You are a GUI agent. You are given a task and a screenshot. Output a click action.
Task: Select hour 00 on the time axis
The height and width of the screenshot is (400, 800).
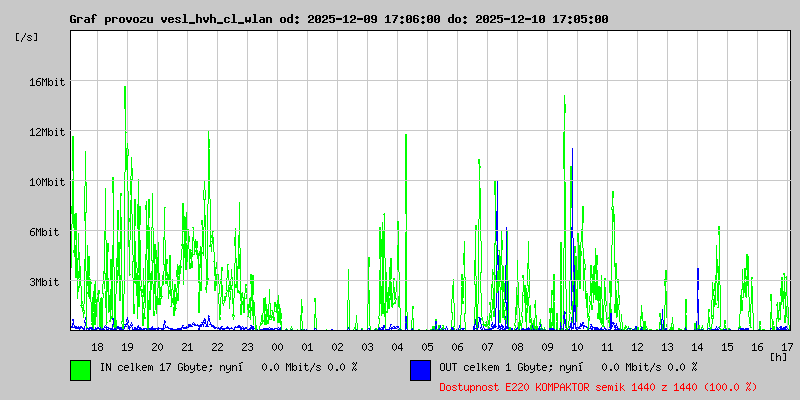coord(277,346)
